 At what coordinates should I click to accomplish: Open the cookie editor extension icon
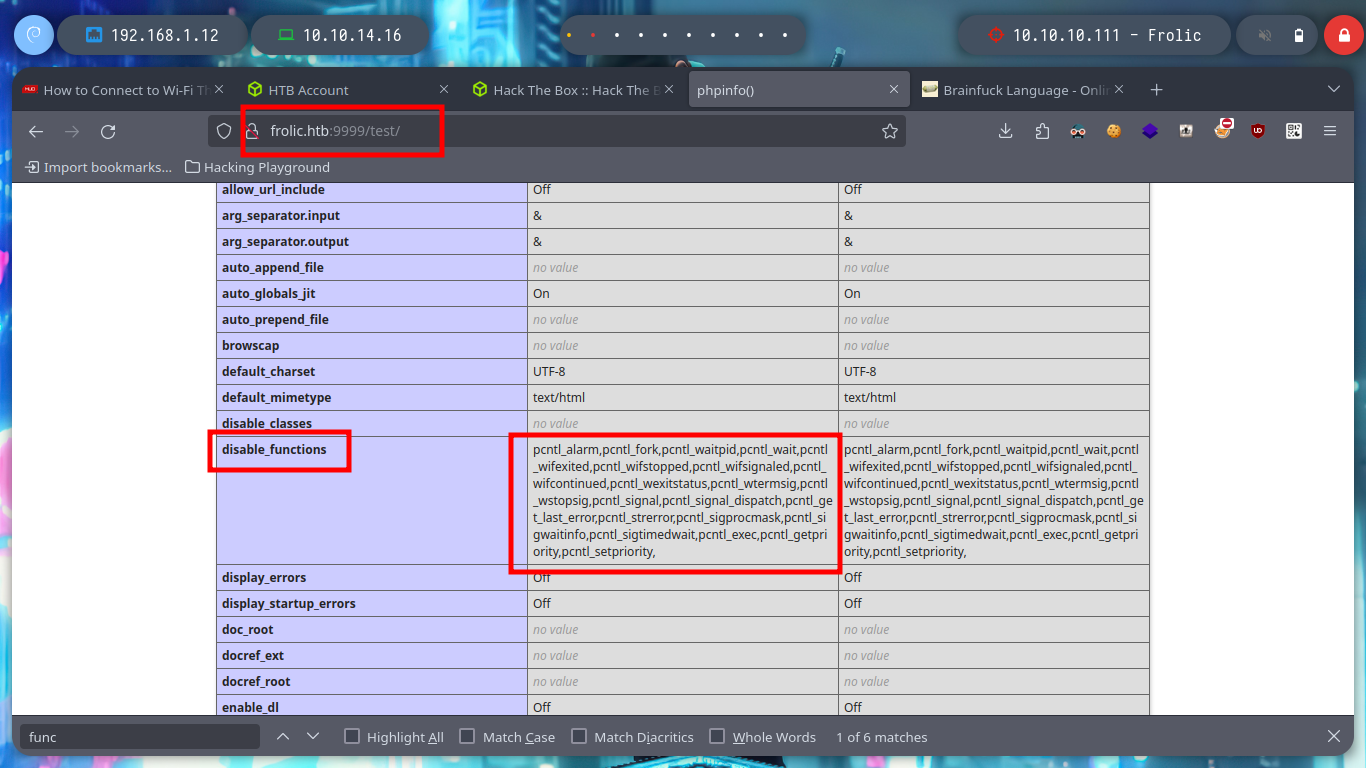(1114, 131)
